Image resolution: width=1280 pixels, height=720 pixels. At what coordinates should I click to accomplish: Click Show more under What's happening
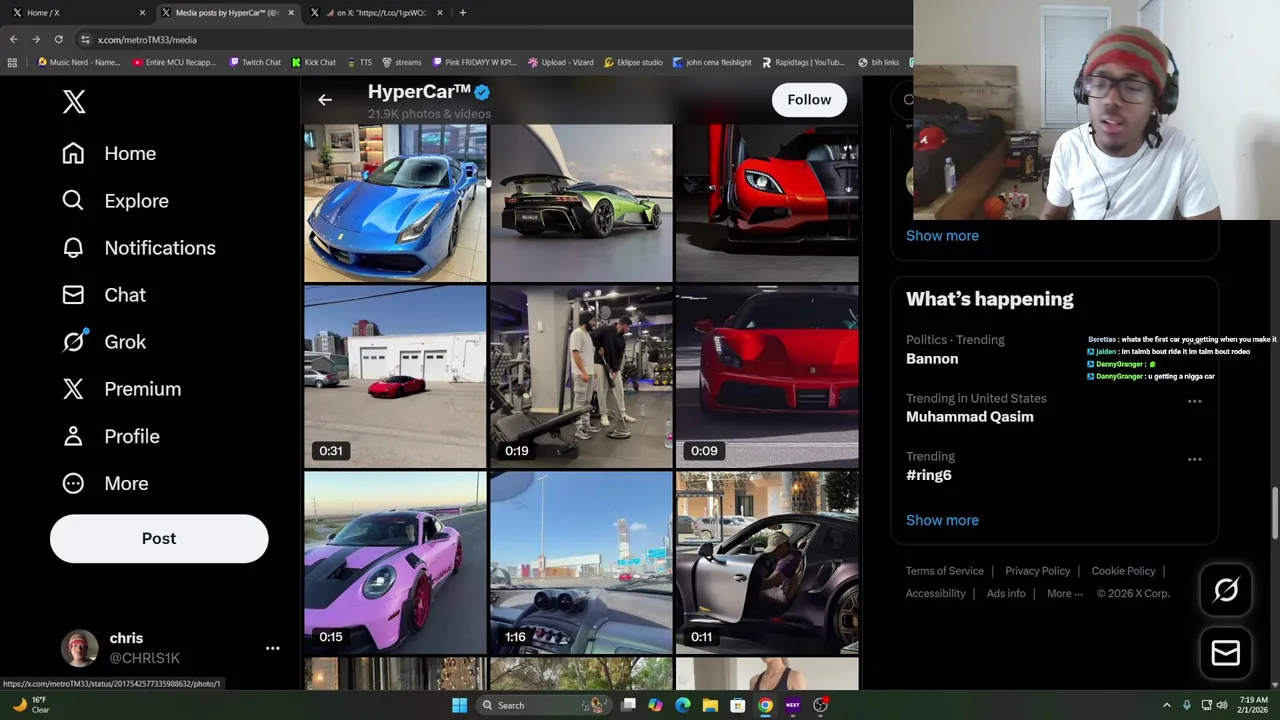click(942, 520)
